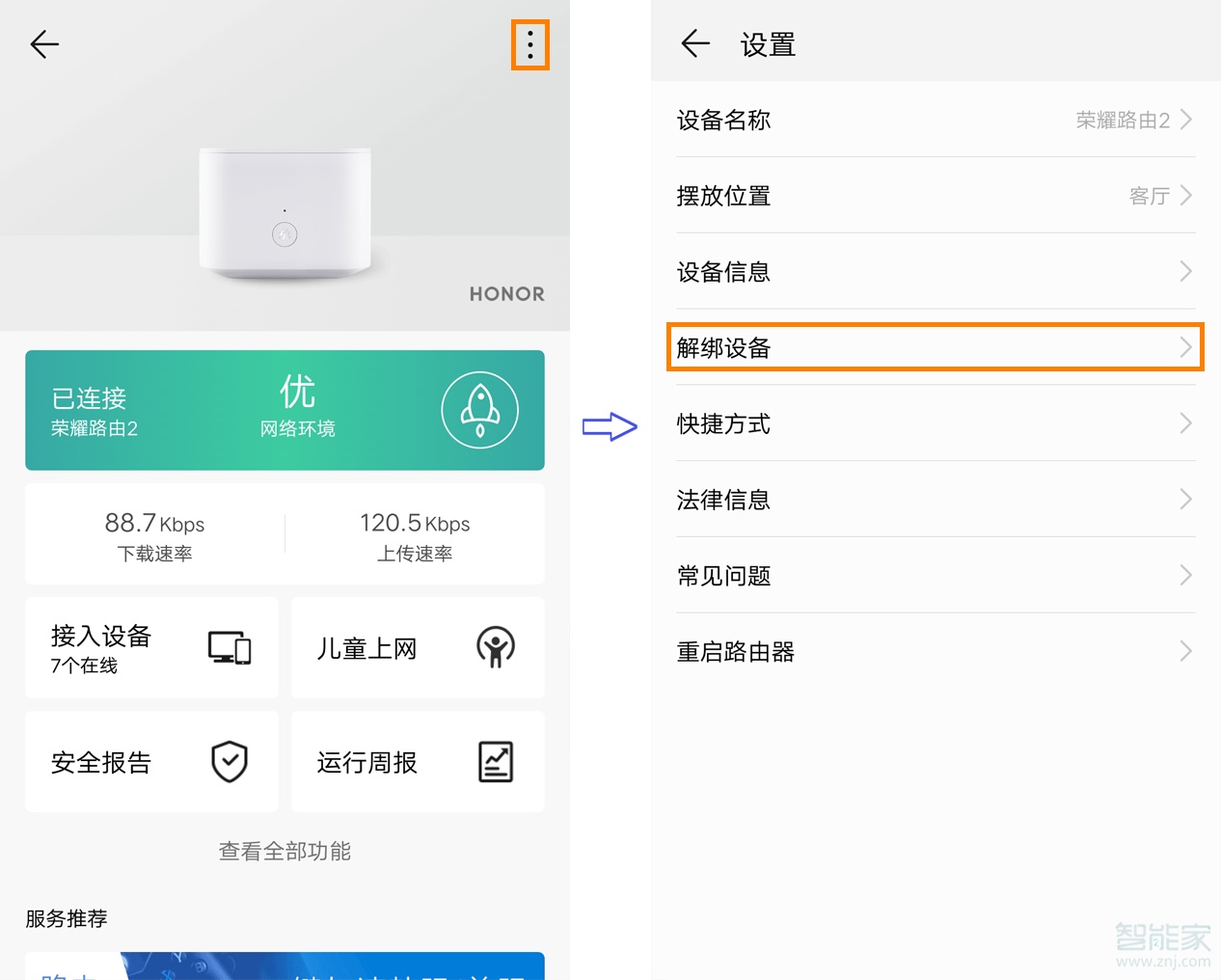Image resolution: width=1221 pixels, height=980 pixels.
Task: Select 重启路由器 option
Action: tap(936, 652)
